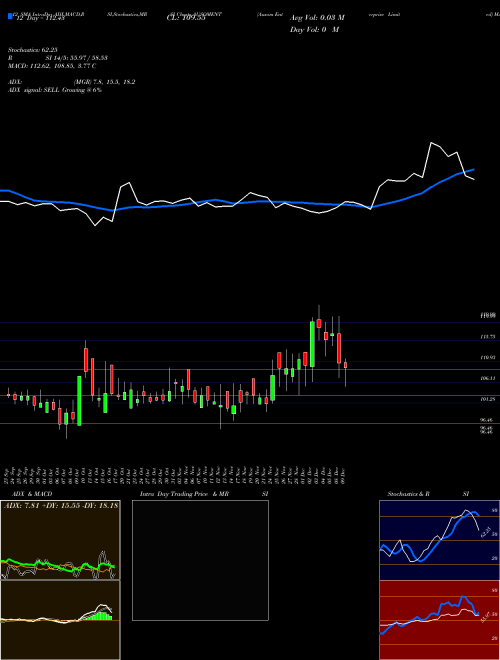
Task: Select the Day Vol: 0 M text
Action: [x=314, y=30]
